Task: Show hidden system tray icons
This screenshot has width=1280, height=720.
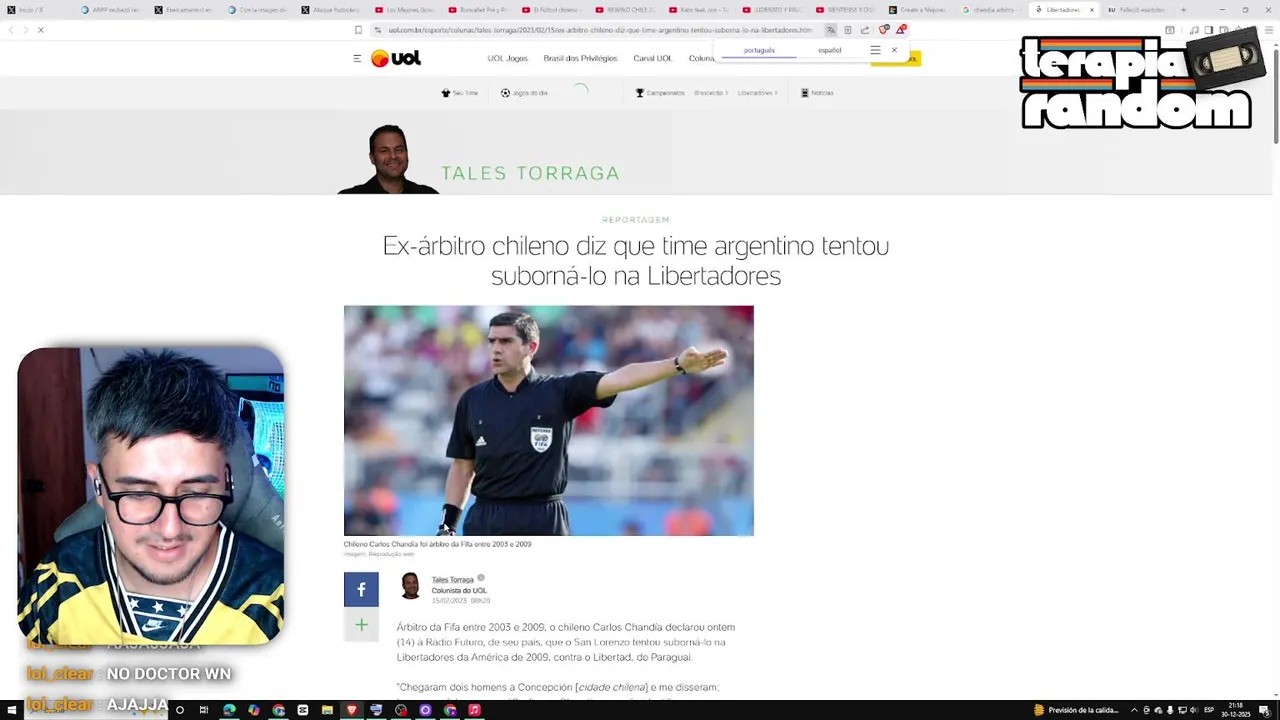Action: point(1135,710)
